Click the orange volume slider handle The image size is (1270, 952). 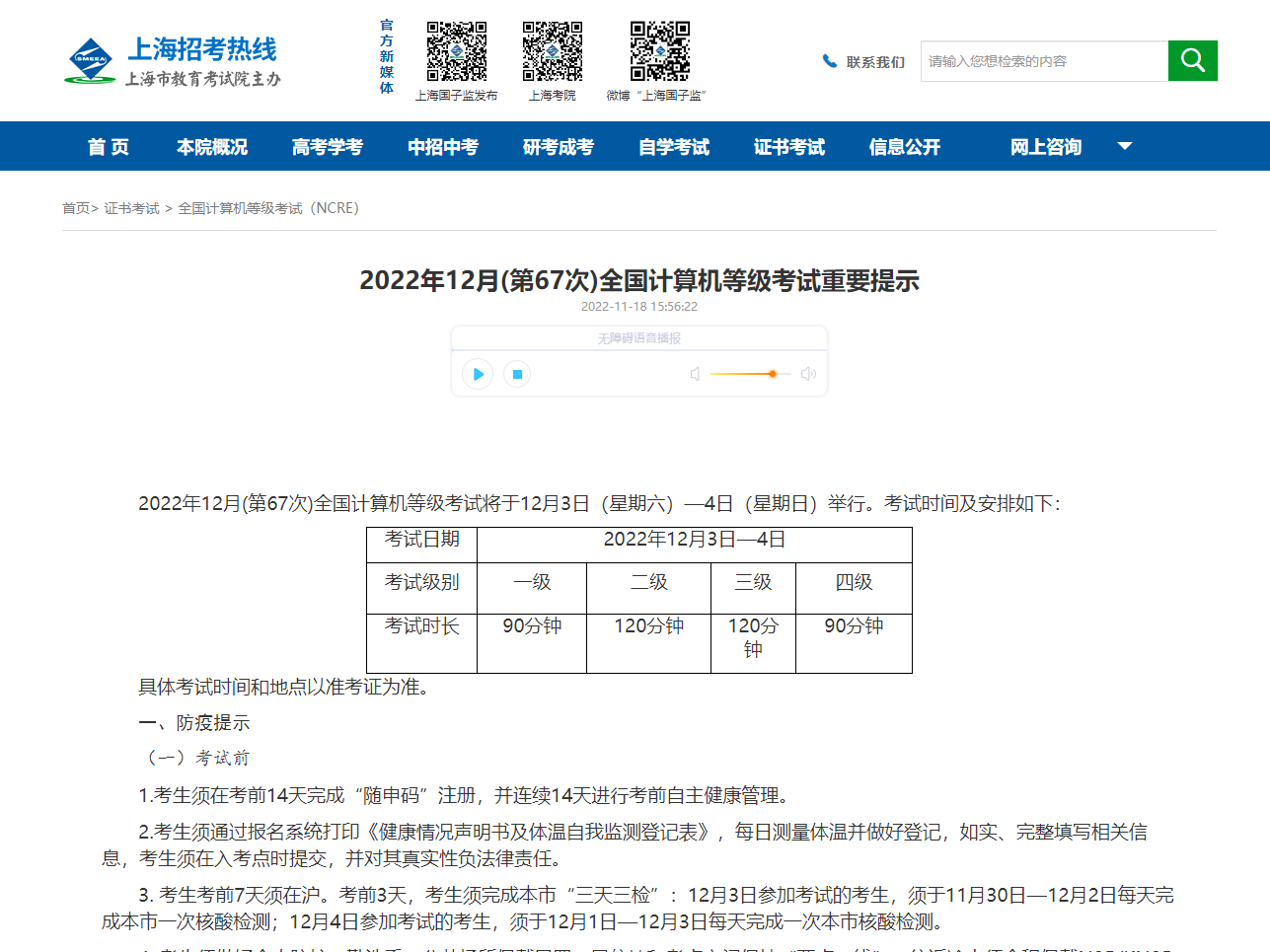(x=773, y=374)
